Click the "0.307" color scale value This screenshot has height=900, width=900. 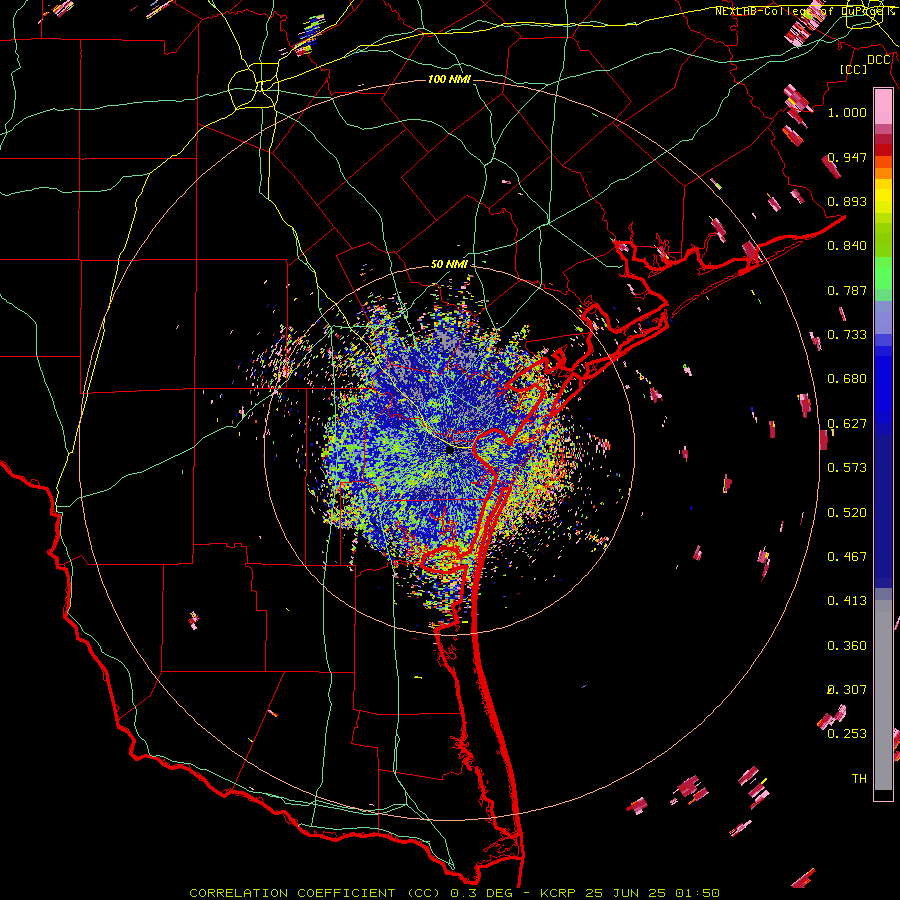pos(847,690)
